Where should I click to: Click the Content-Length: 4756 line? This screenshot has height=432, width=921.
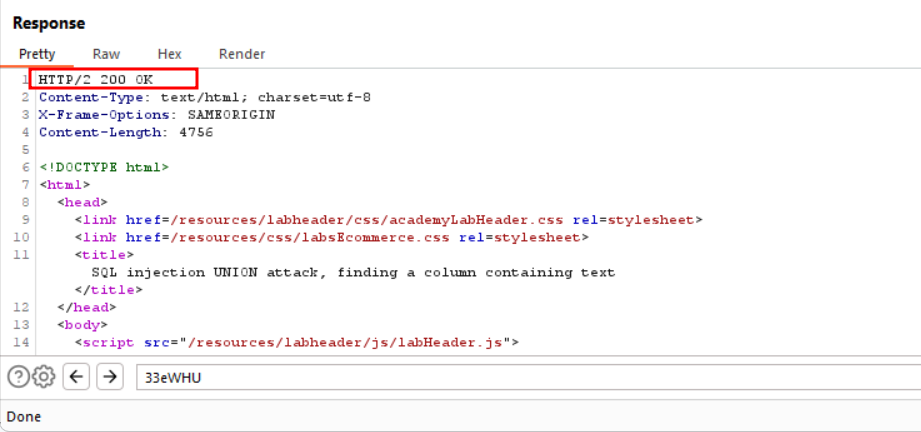pyautogui.click(x=126, y=132)
